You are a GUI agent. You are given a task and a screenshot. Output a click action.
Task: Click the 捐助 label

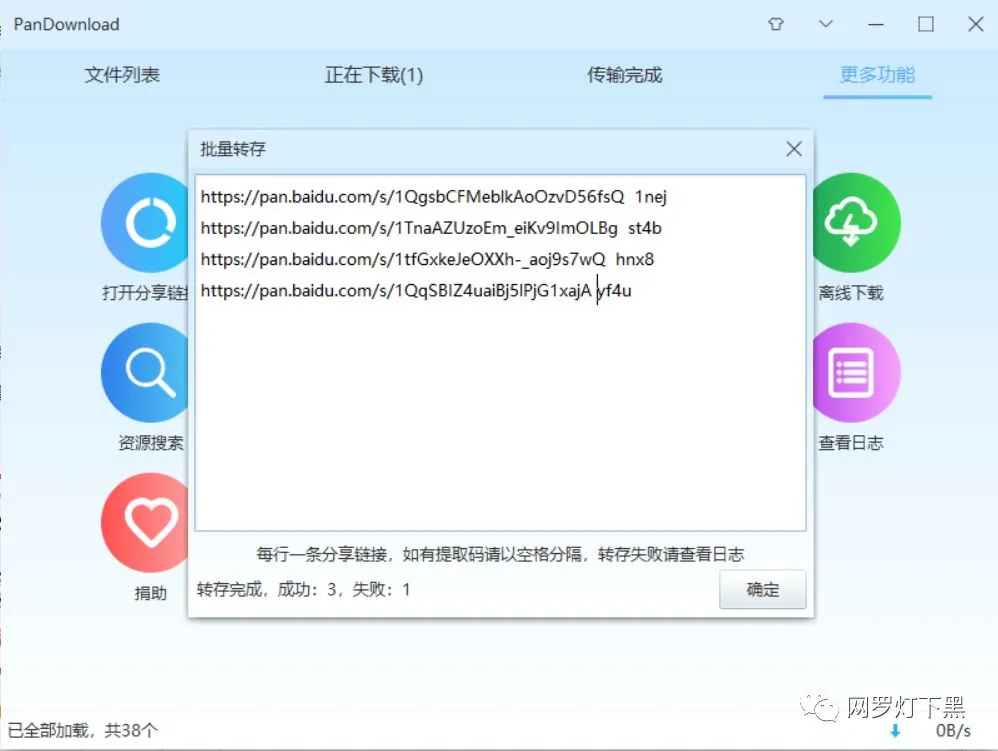pos(151,593)
